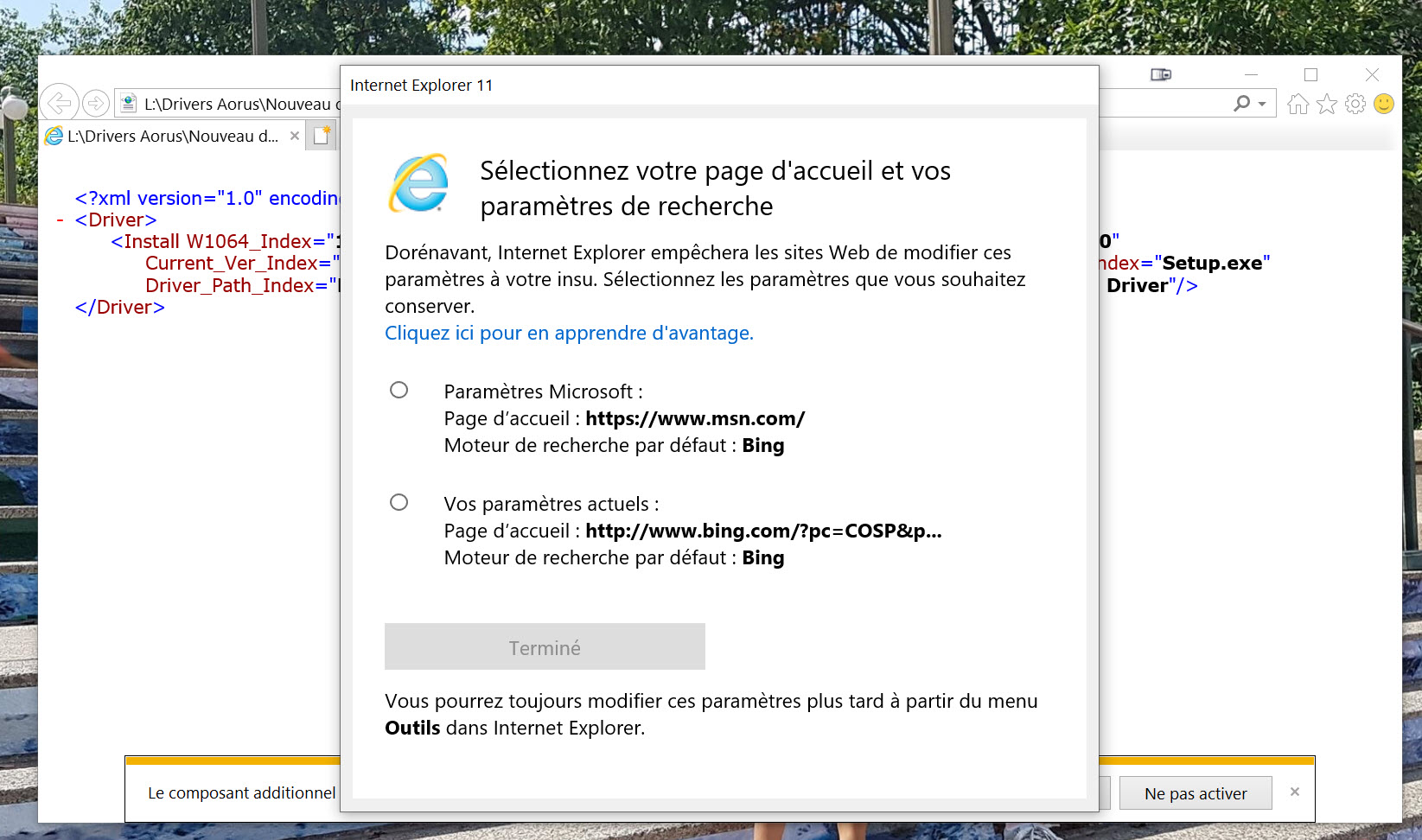Click 'http://www.bing.com/?pc=COSP&p...' text
Screen dimensions: 1422x840
763,531
